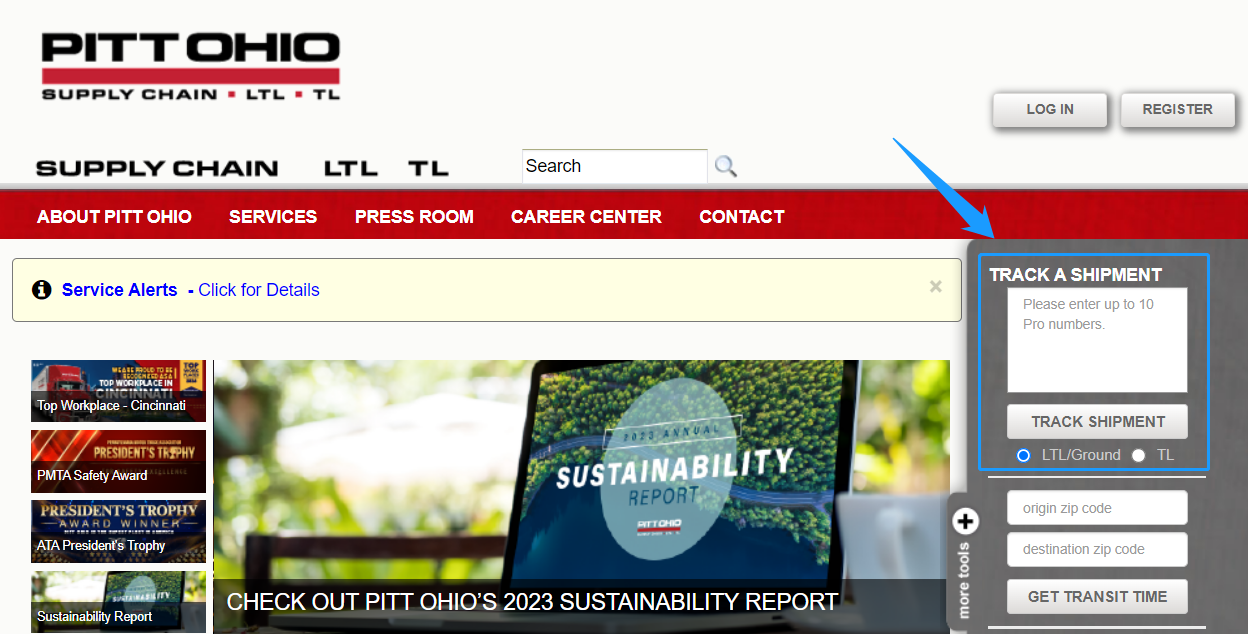This screenshot has height=634, width=1248.
Task: Click the magnifying glass search icon
Action: tap(726, 166)
